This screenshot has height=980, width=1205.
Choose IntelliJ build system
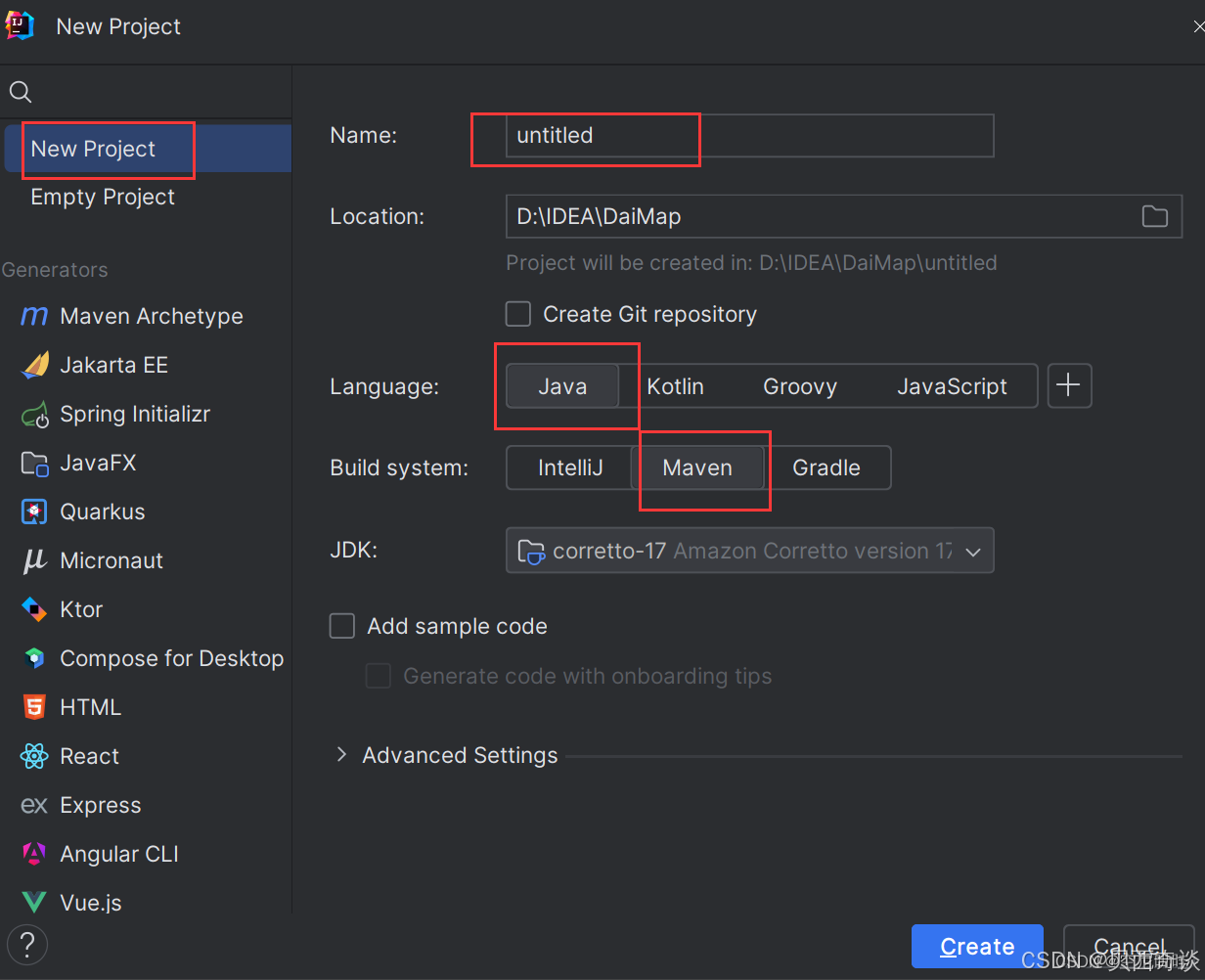570,468
